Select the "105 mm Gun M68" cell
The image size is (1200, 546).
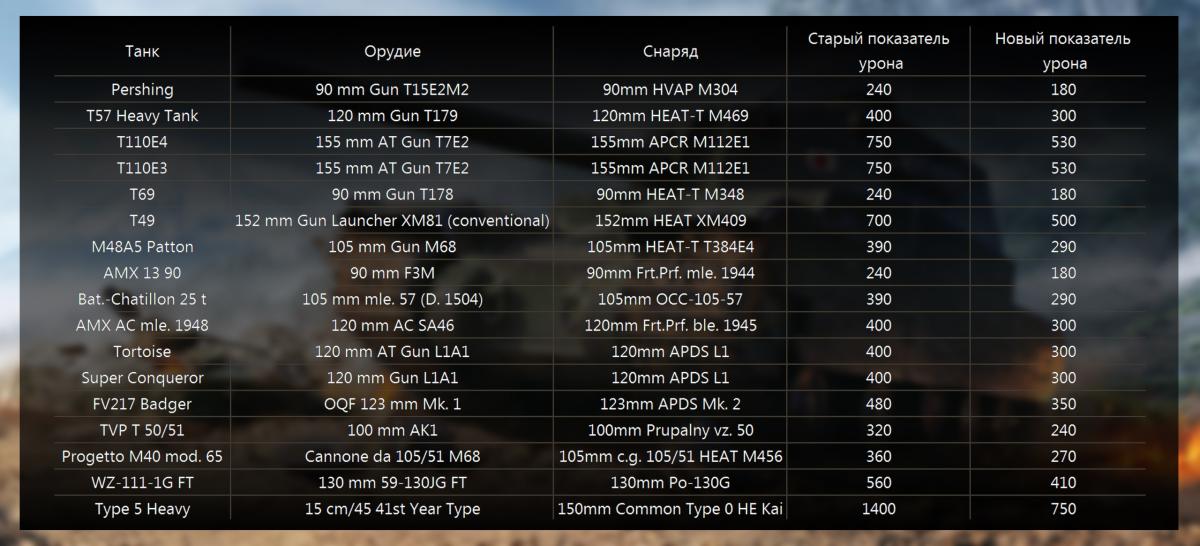pyautogui.click(x=392, y=246)
